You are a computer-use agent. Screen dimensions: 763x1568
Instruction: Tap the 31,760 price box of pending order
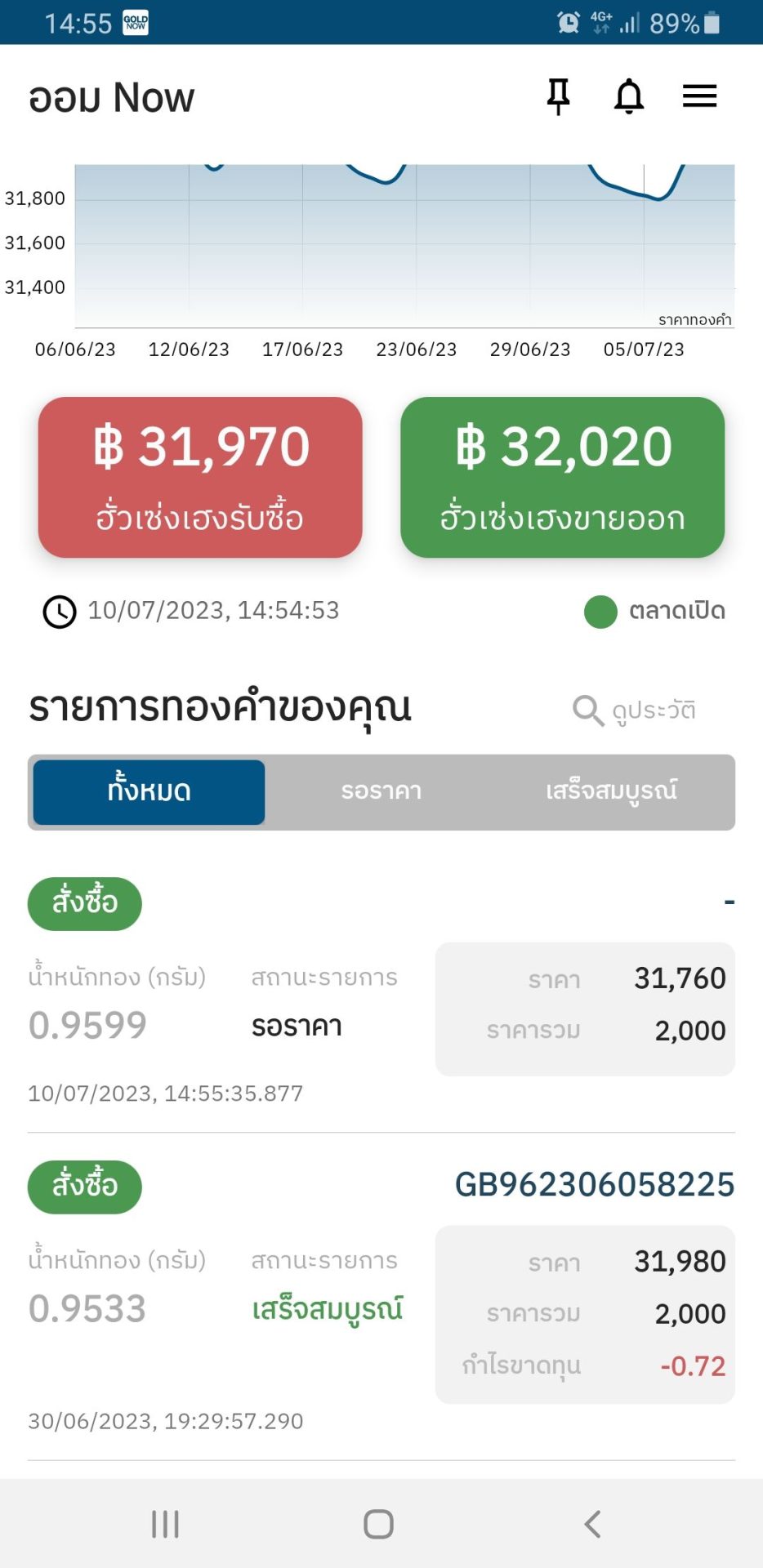tap(585, 1008)
